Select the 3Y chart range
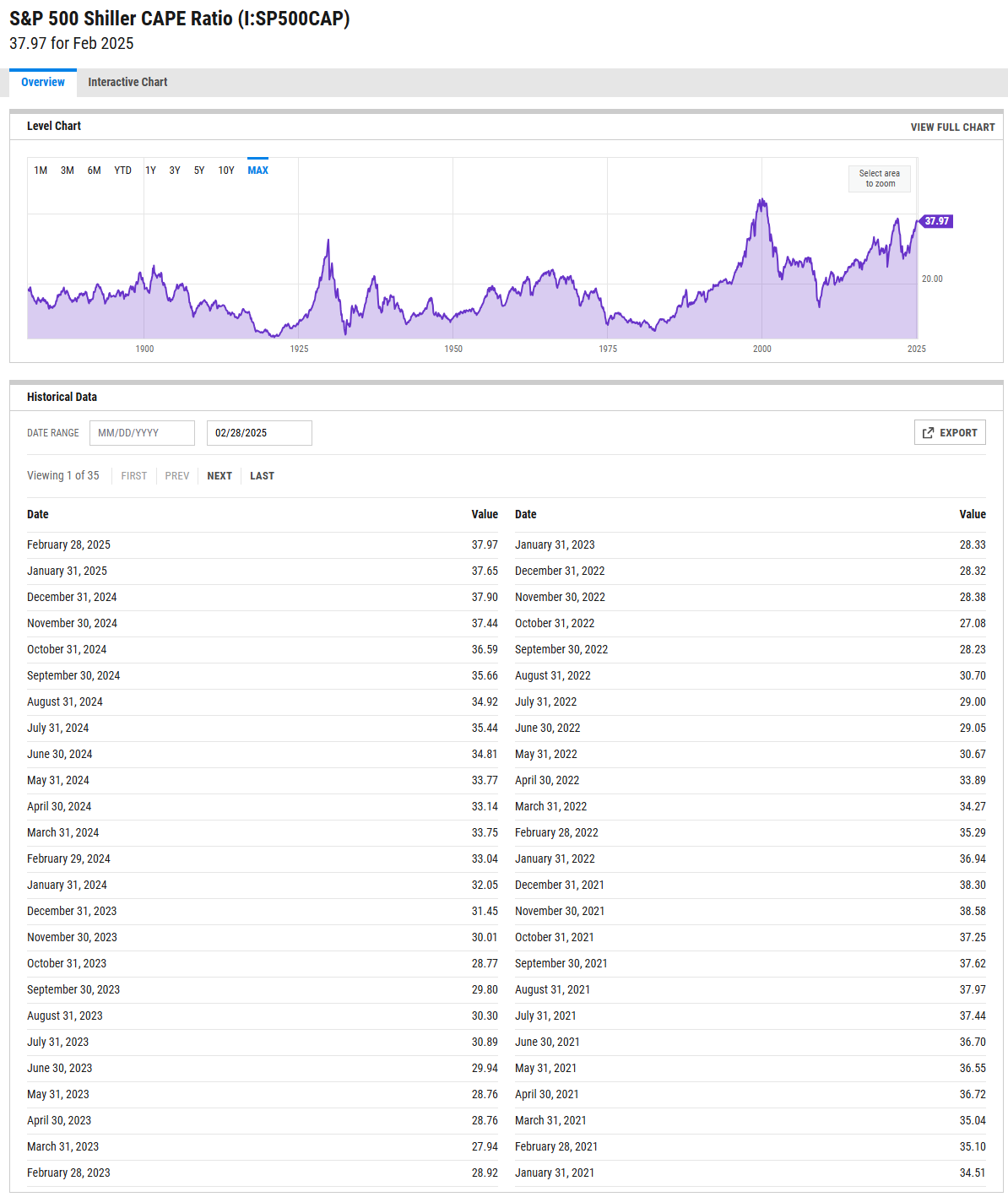 coord(175,171)
